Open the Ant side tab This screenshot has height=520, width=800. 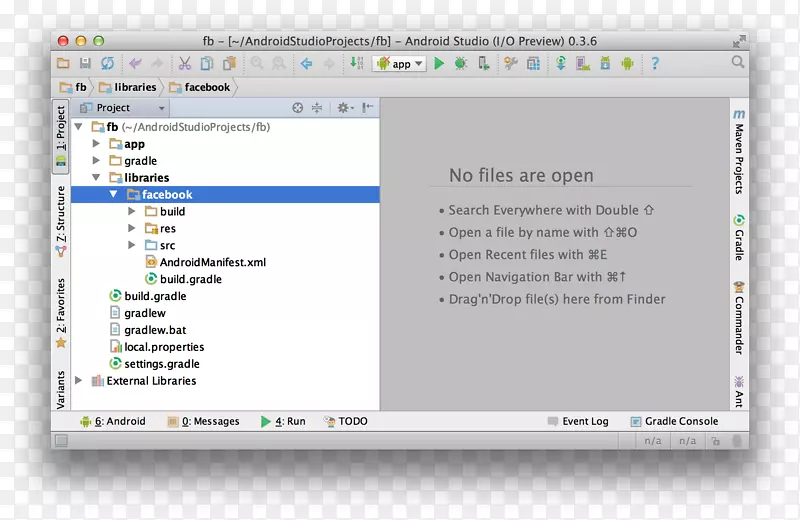pyautogui.click(x=739, y=391)
